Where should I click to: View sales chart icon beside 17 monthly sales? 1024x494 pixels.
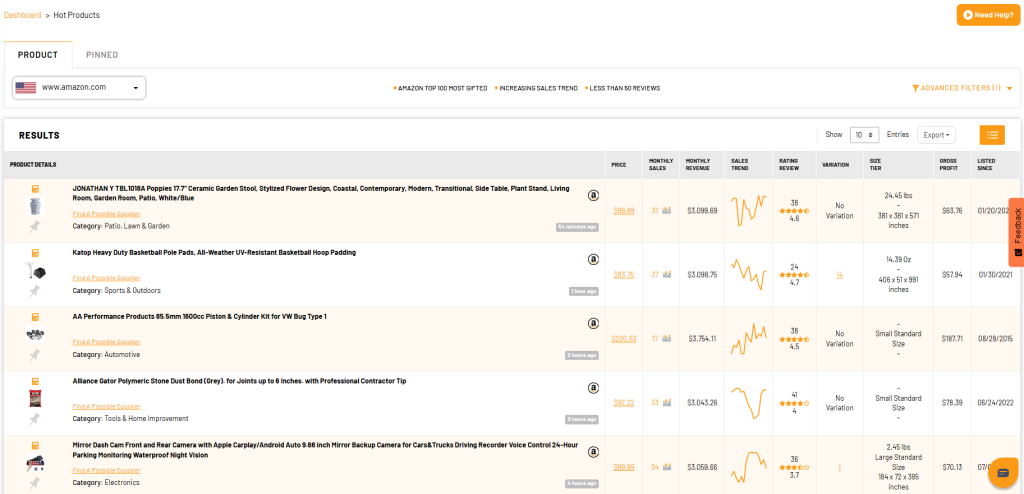click(666, 338)
